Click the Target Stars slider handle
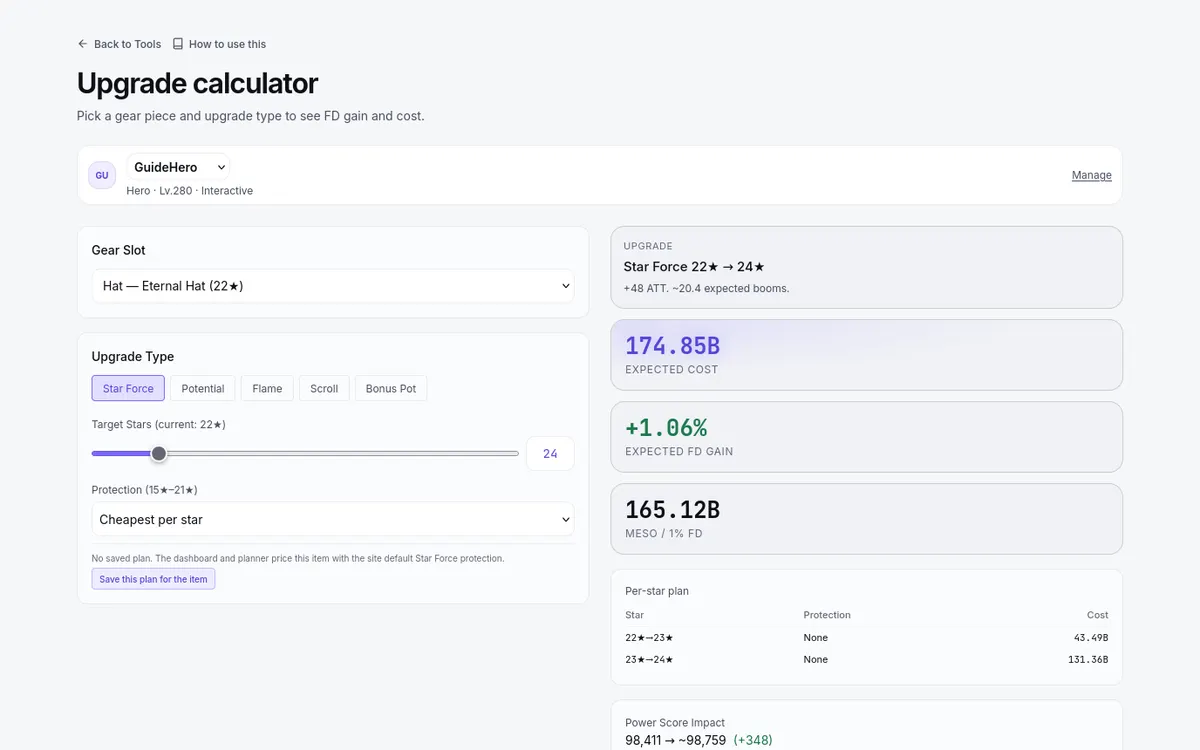The image size is (1200, 750). (159, 454)
